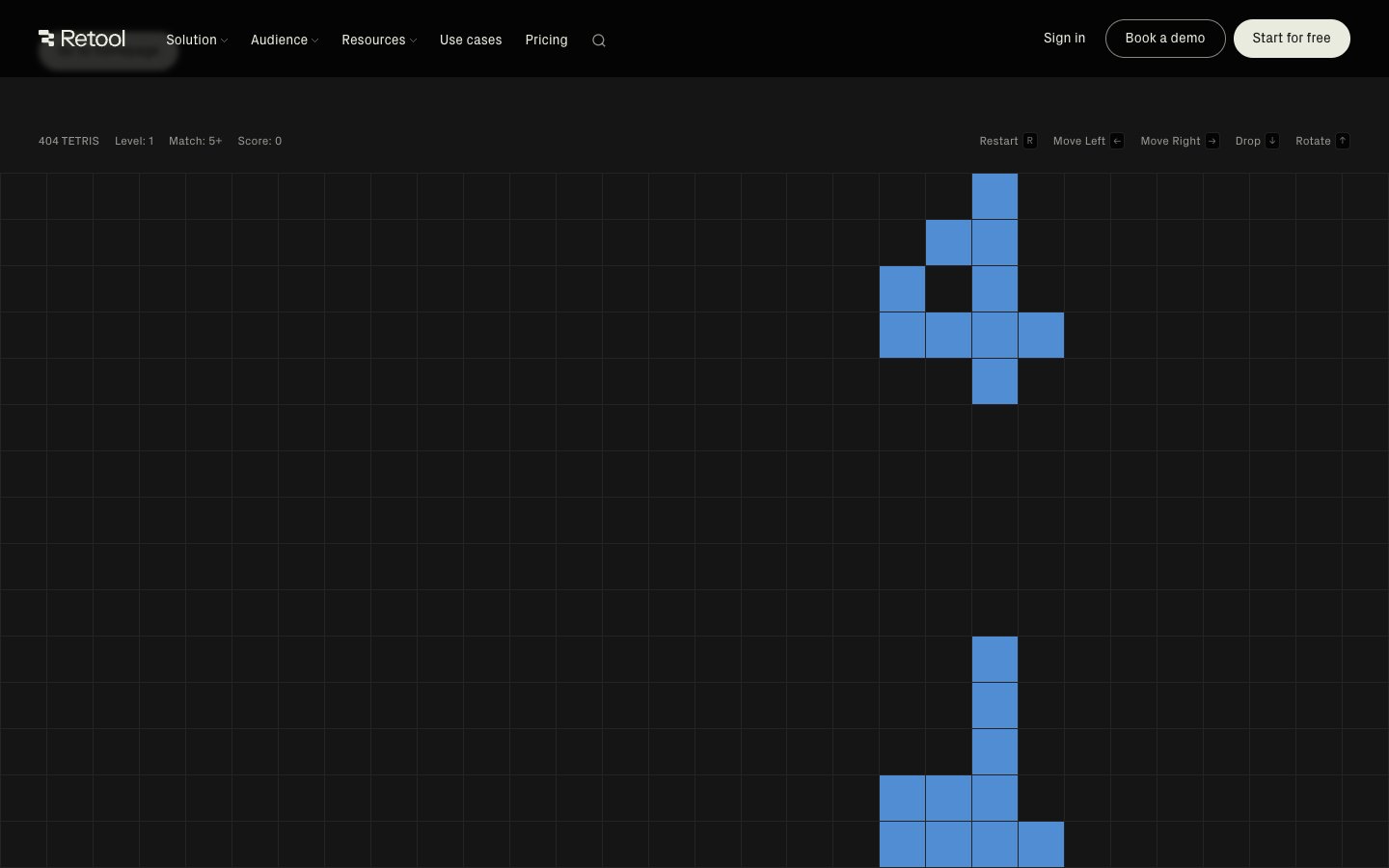Expand the Solution dropdown menu
Image resolution: width=1389 pixels, height=868 pixels.
click(196, 40)
